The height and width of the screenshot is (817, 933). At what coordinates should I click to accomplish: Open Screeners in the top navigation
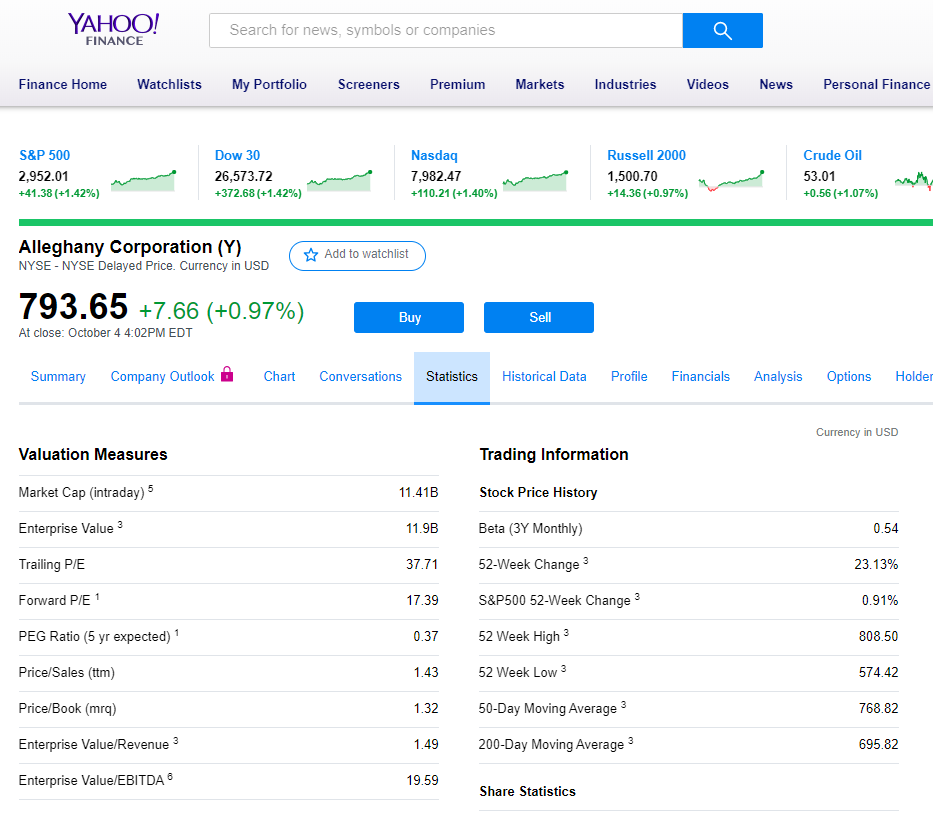click(x=368, y=85)
